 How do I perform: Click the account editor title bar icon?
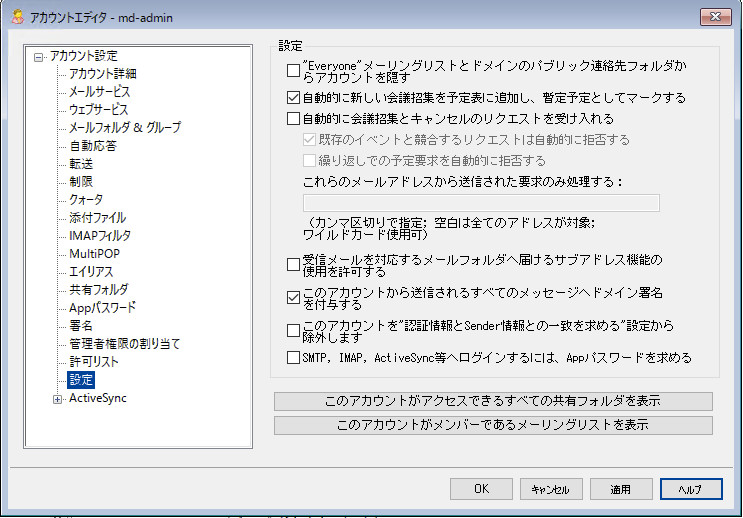[17, 16]
